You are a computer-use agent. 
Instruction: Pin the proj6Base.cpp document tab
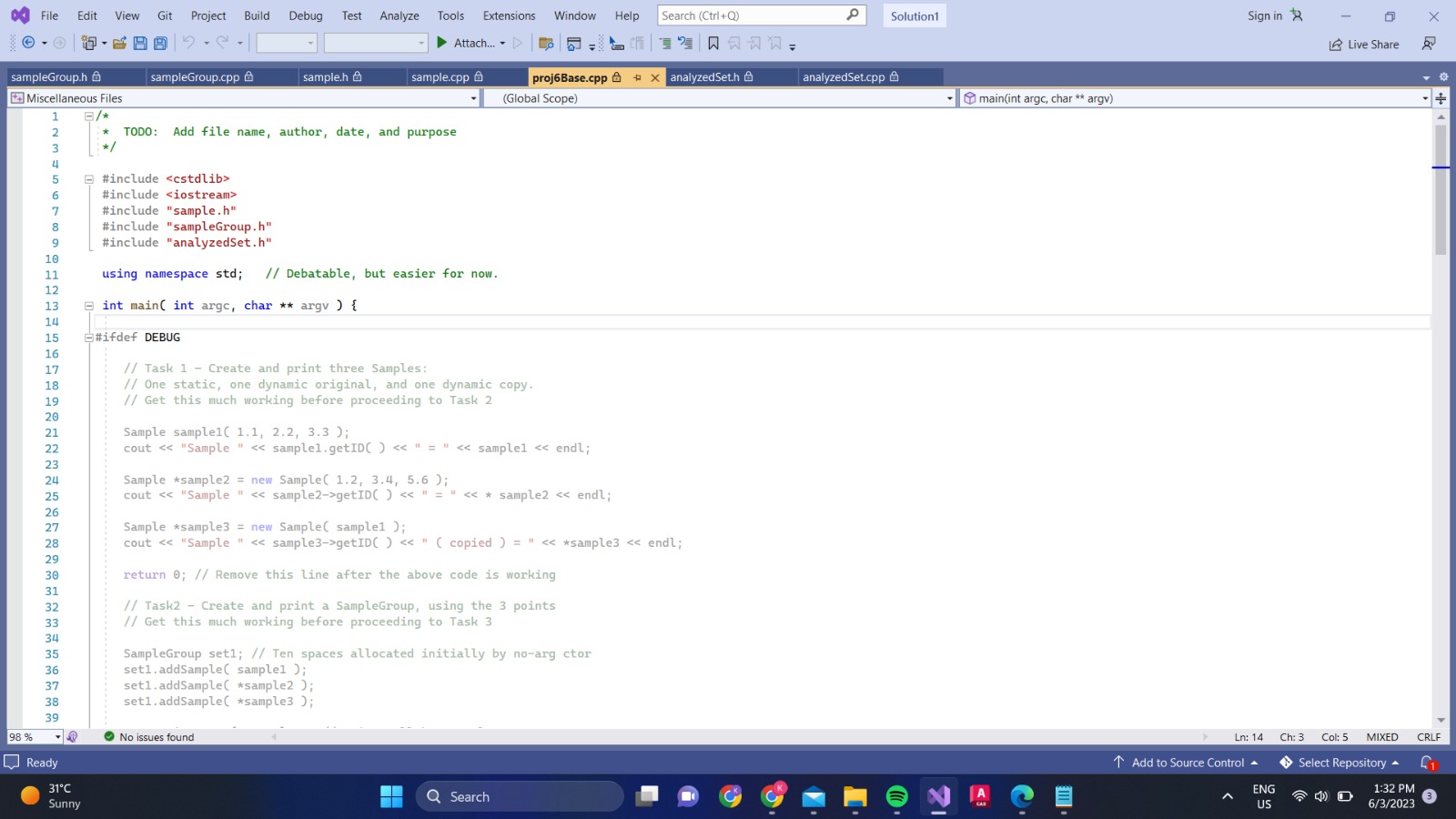coord(639,77)
